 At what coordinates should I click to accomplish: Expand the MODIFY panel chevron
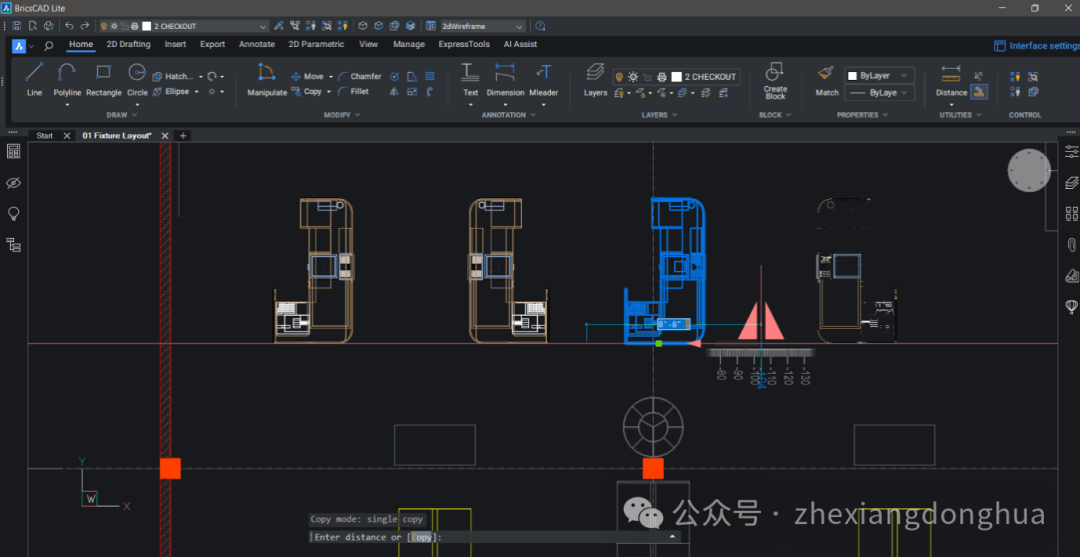click(x=357, y=115)
